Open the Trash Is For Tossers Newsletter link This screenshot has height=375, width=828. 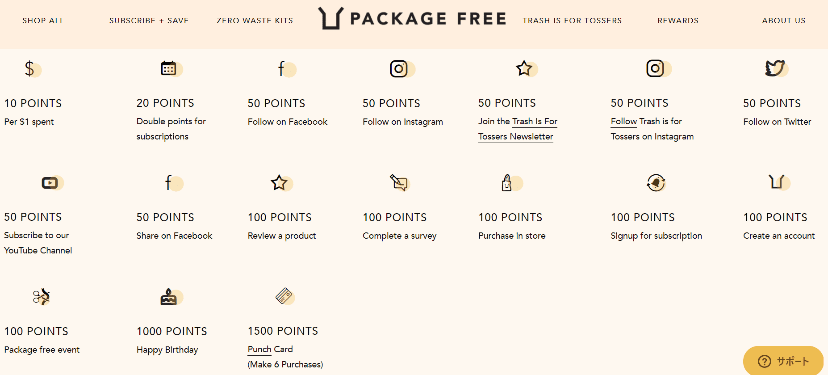(518, 129)
